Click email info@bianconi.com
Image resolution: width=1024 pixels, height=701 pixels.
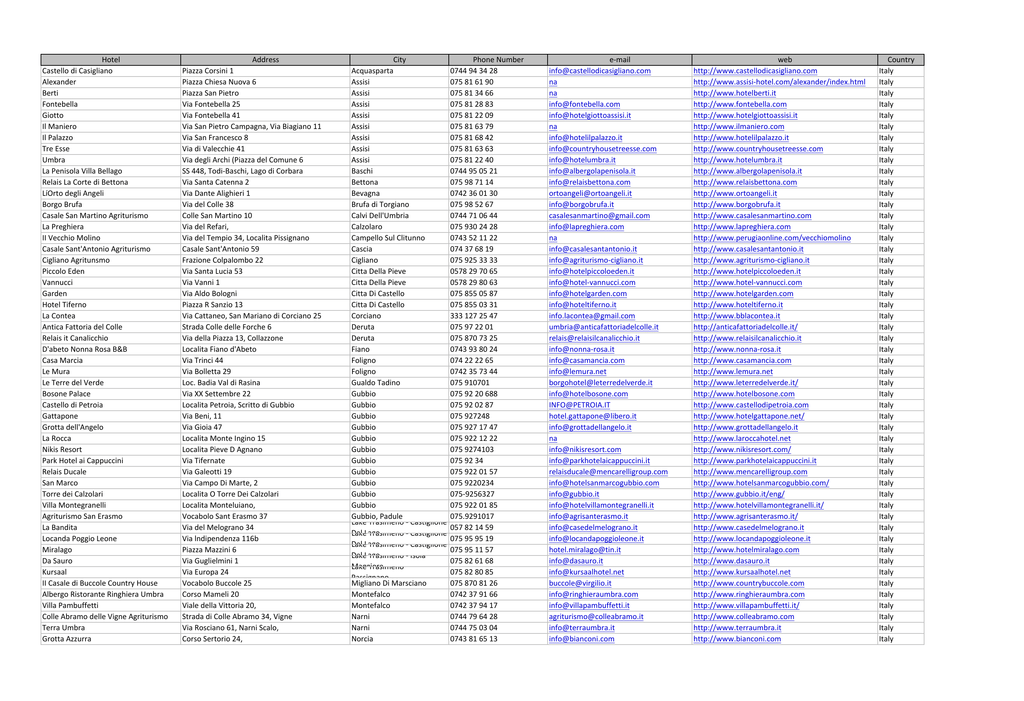pos(581,639)
